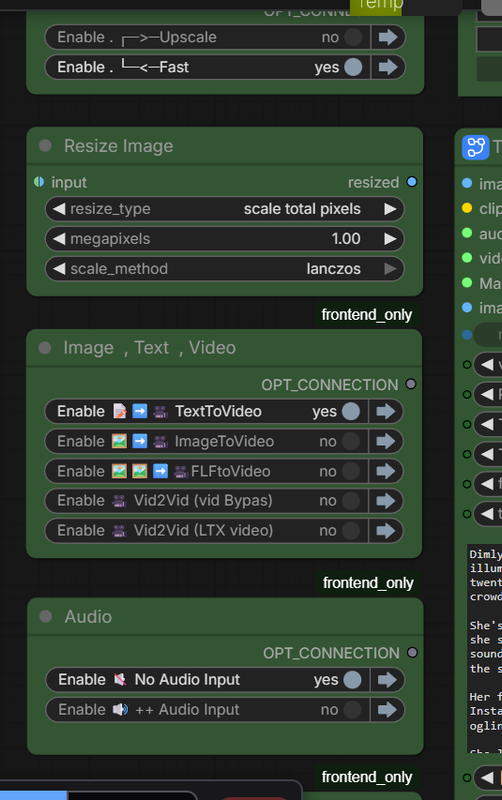Click the arrow icon for Vid2Vid (LTX video)
Image resolution: width=502 pixels, height=800 pixels.
point(386,531)
